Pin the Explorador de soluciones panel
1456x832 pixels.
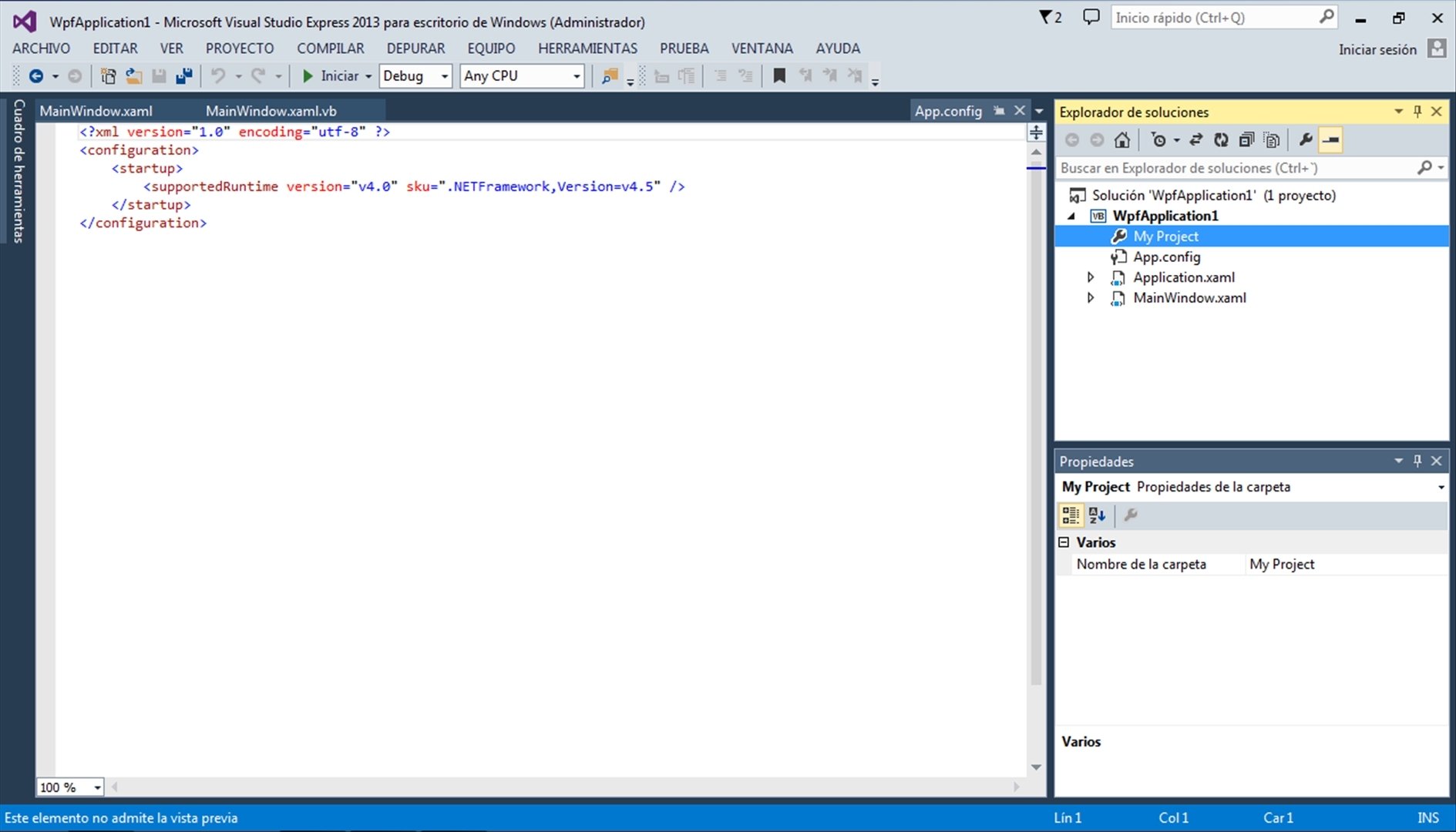[1417, 112]
